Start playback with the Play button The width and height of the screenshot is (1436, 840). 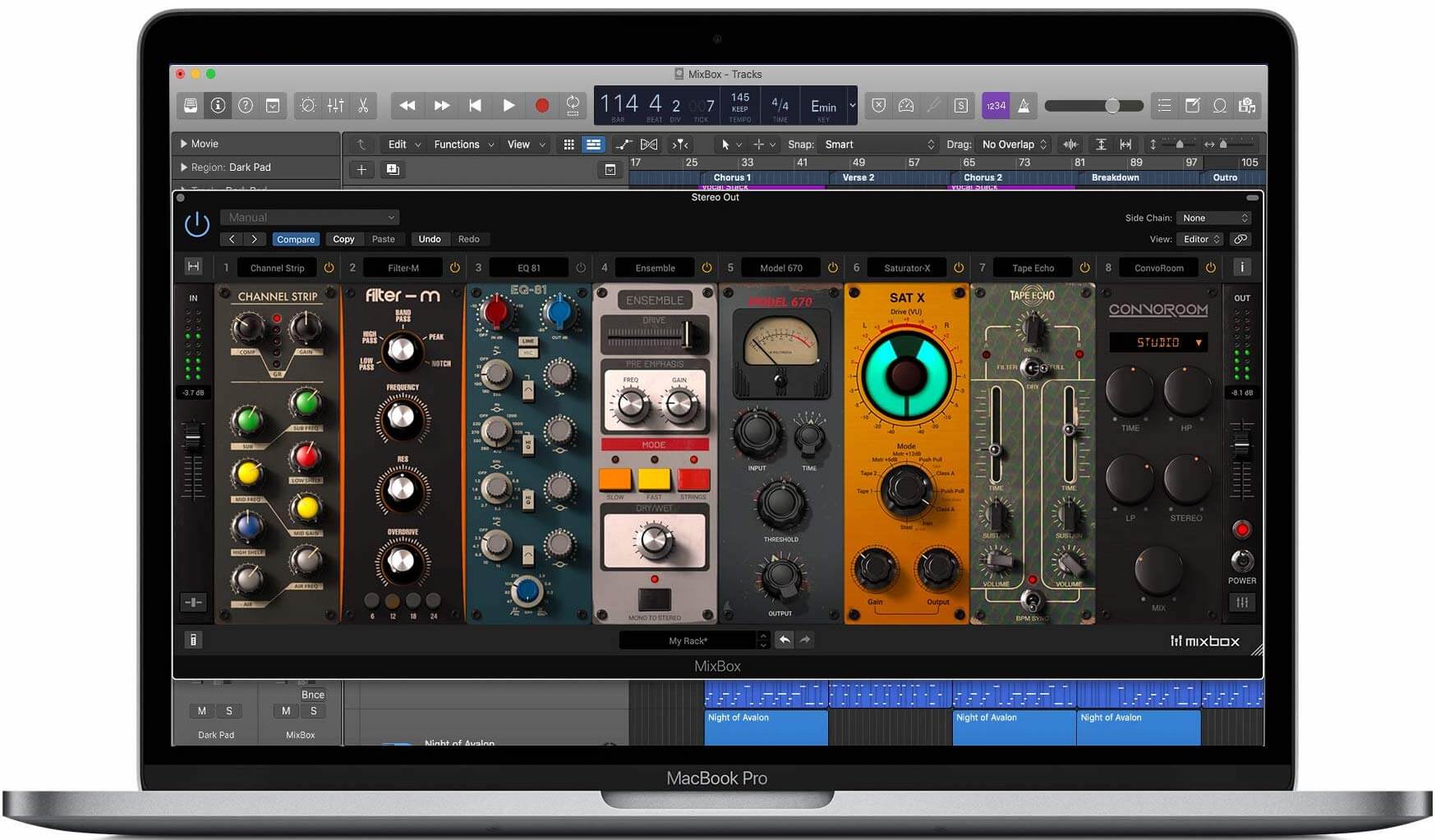click(509, 105)
